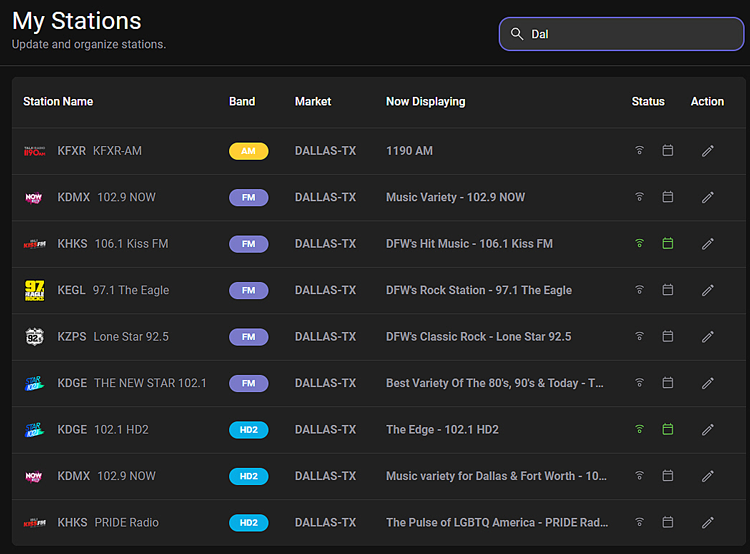The height and width of the screenshot is (554, 750).
Task: Click broadcast signal icon for 97.1 The Eagle
Action: coord(640,289)
